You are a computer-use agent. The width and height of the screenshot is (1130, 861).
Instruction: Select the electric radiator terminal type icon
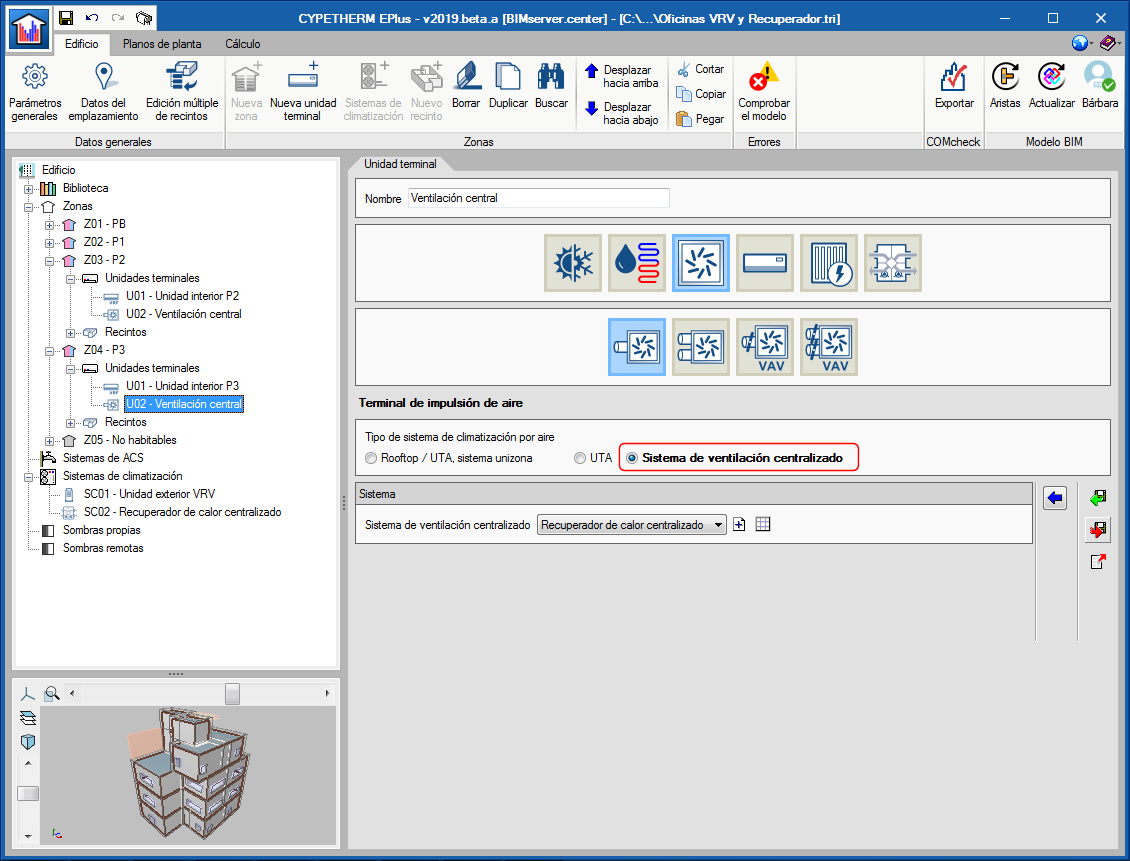click(829, 263)
